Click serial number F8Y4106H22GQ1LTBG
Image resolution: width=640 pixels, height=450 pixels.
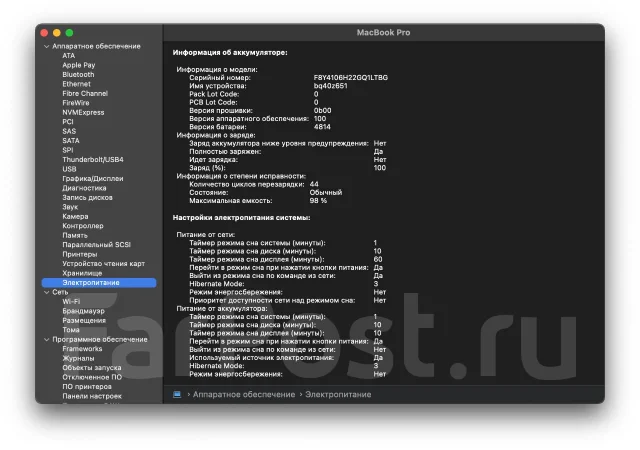click(x=351, y=78)
